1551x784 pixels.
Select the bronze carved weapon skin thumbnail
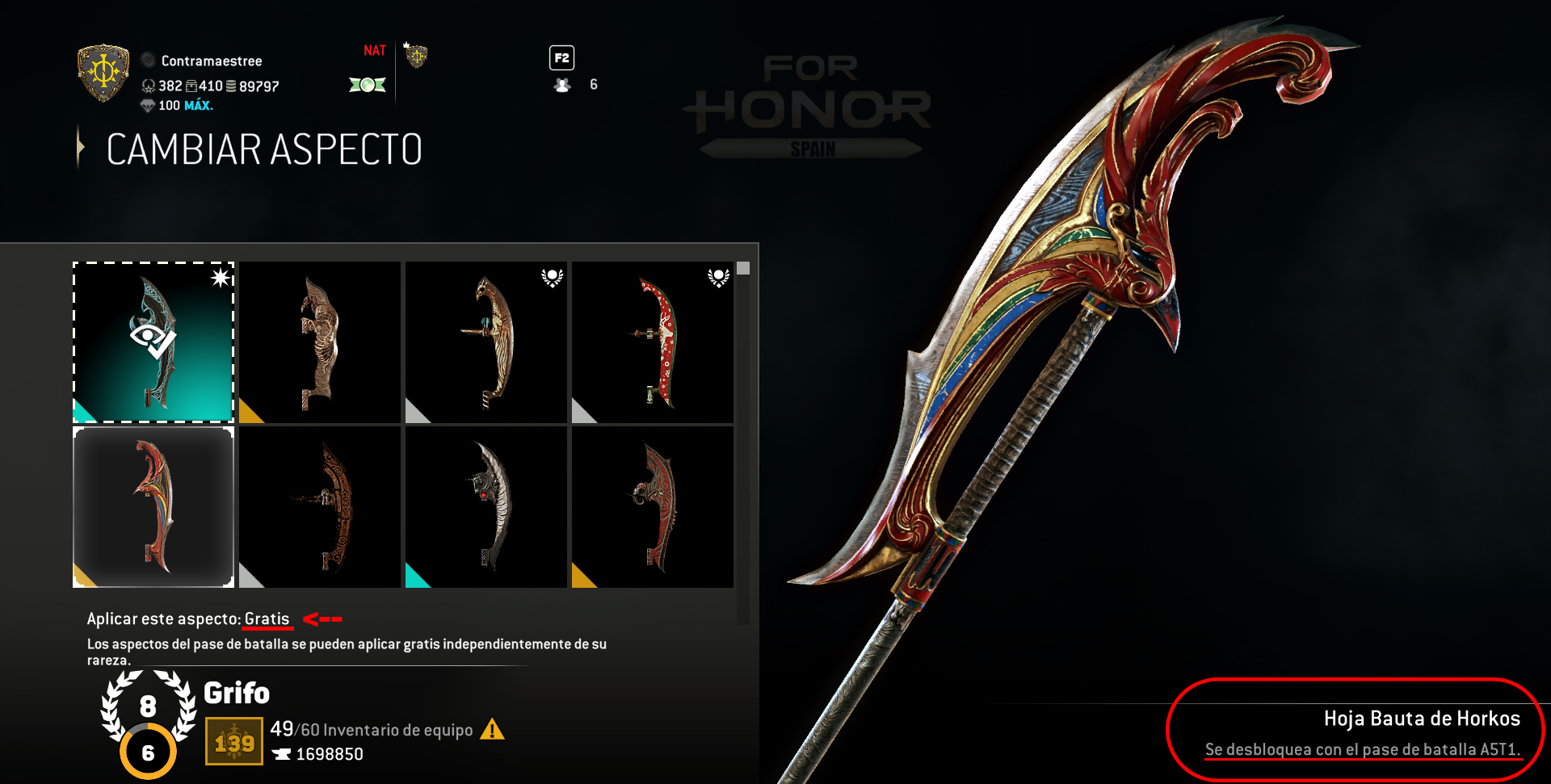coord(320,342)
